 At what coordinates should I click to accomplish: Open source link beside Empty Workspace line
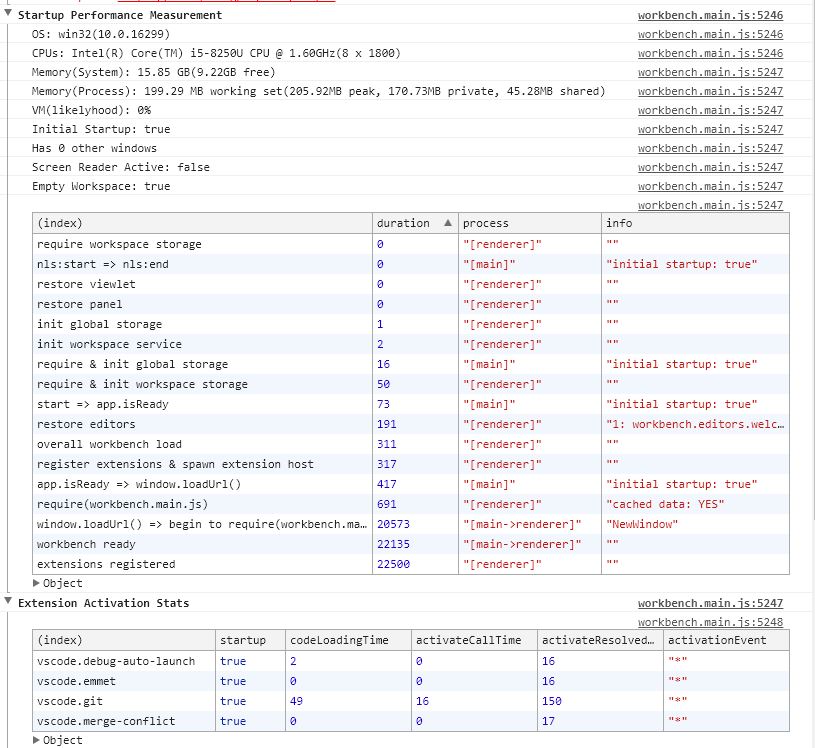click(x=710, y=186)
